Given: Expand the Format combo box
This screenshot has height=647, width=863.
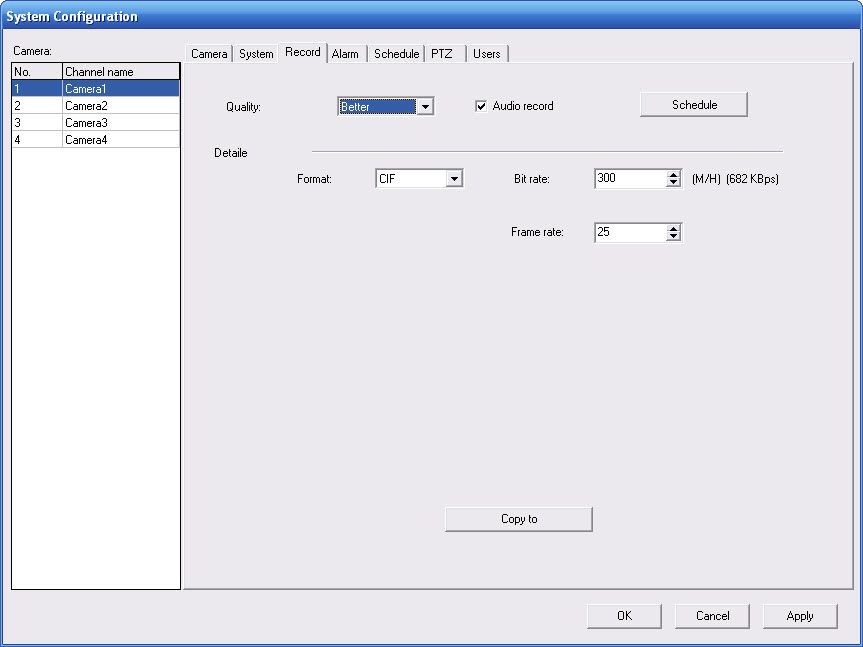Looking at the screenshot, I should click(454, 179).
